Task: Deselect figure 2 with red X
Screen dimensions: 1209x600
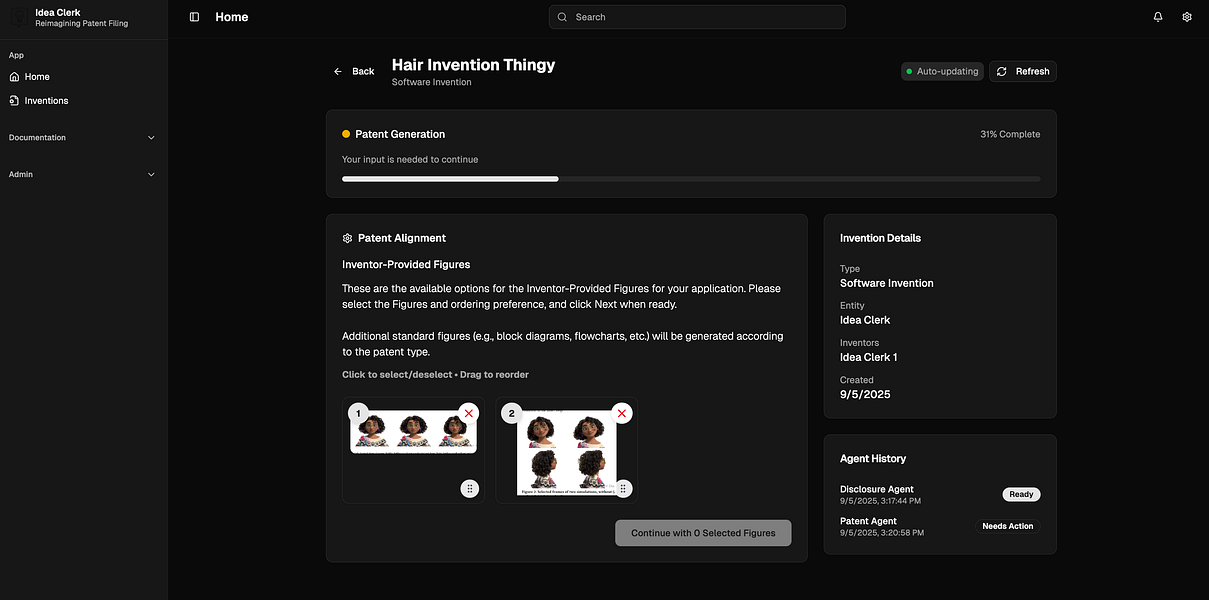Action: [622, 413]
